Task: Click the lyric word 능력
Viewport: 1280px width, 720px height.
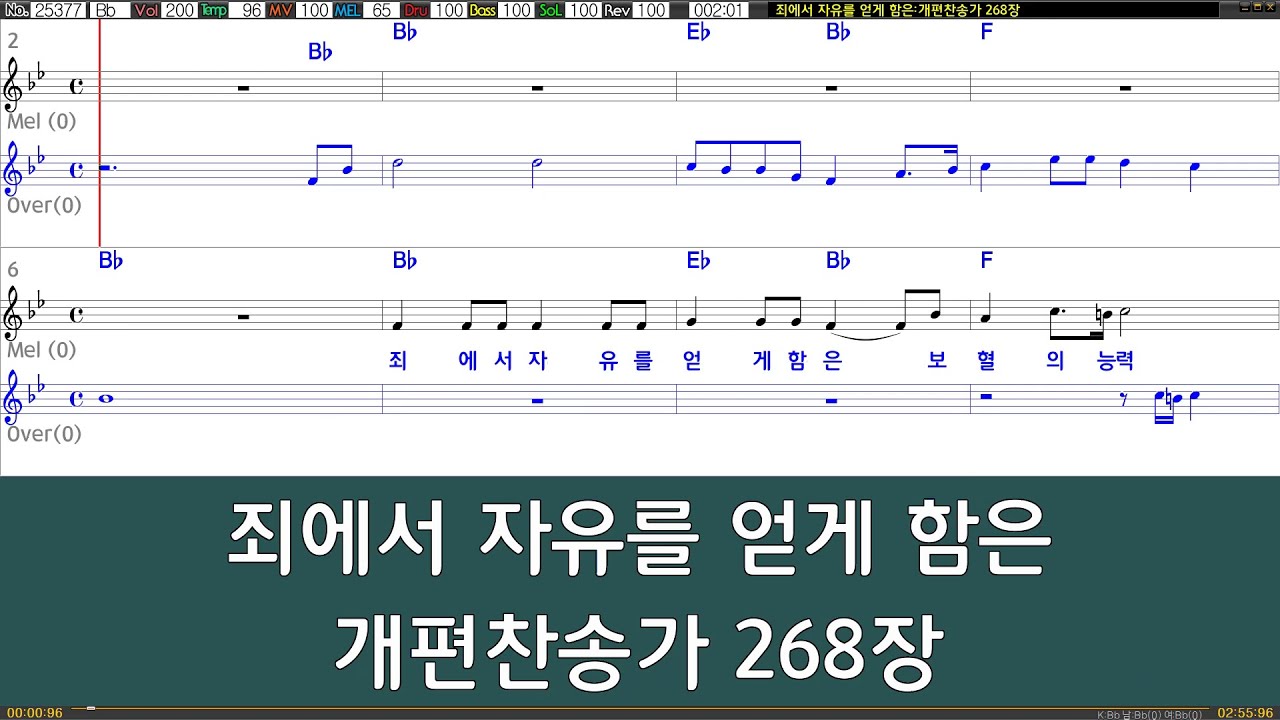Action: tap(1115, 361)
